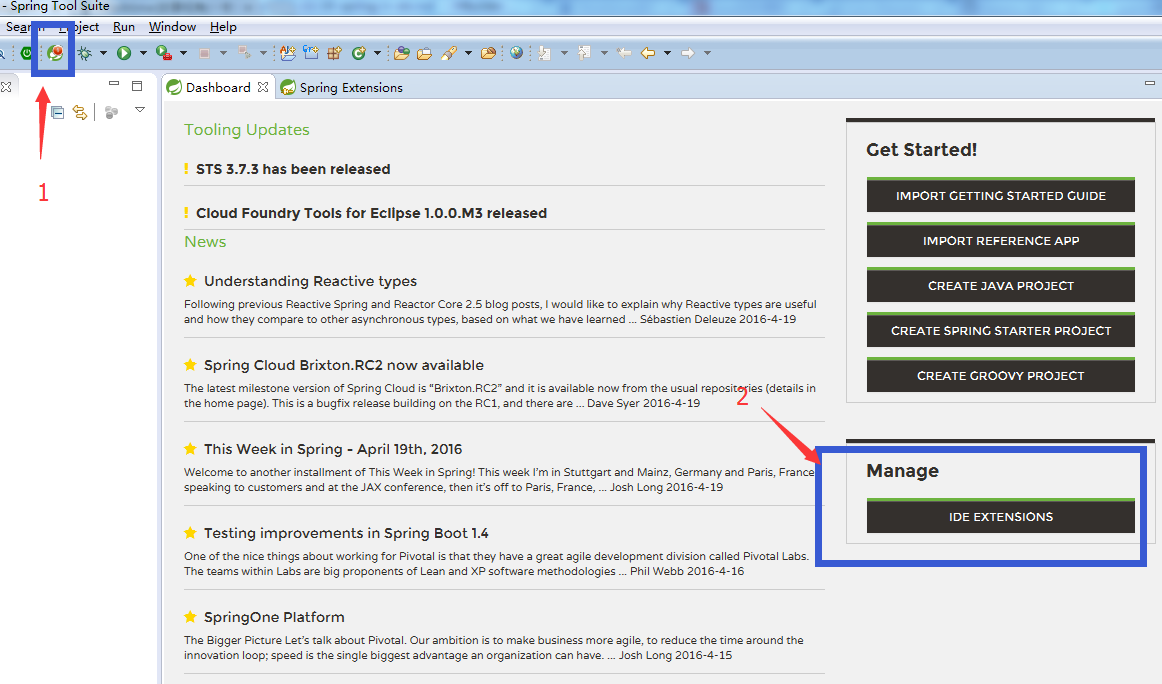Screen dimensions: 1162x684
Task: Open the Spring Dashboard toolbar icon
Action: pos(56,53)
